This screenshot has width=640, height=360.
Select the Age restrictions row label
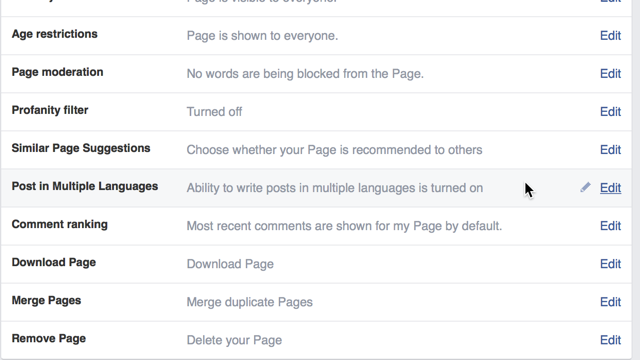55,34
